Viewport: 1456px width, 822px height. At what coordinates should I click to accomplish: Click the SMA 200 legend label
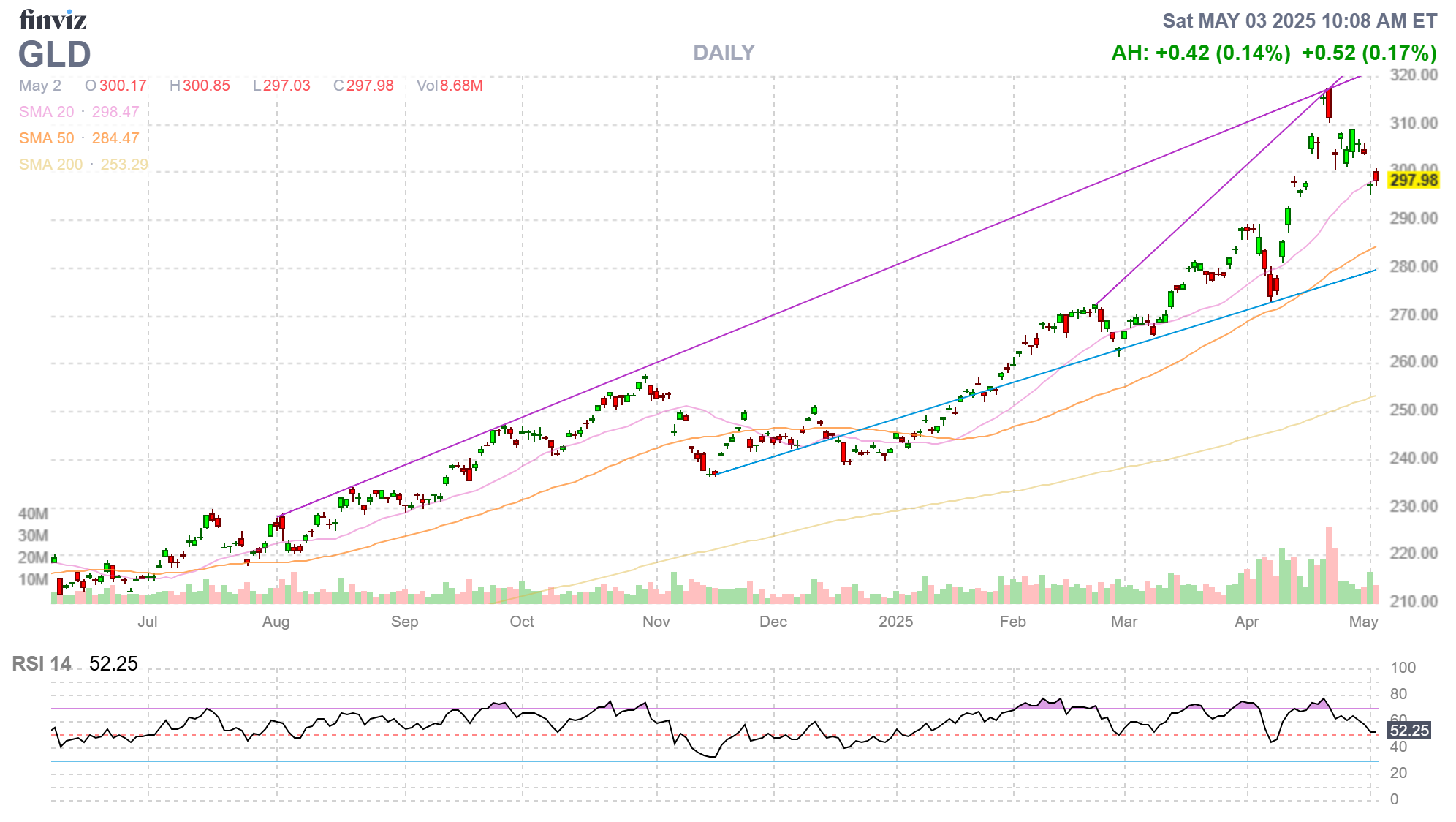[x=50, y=165]
